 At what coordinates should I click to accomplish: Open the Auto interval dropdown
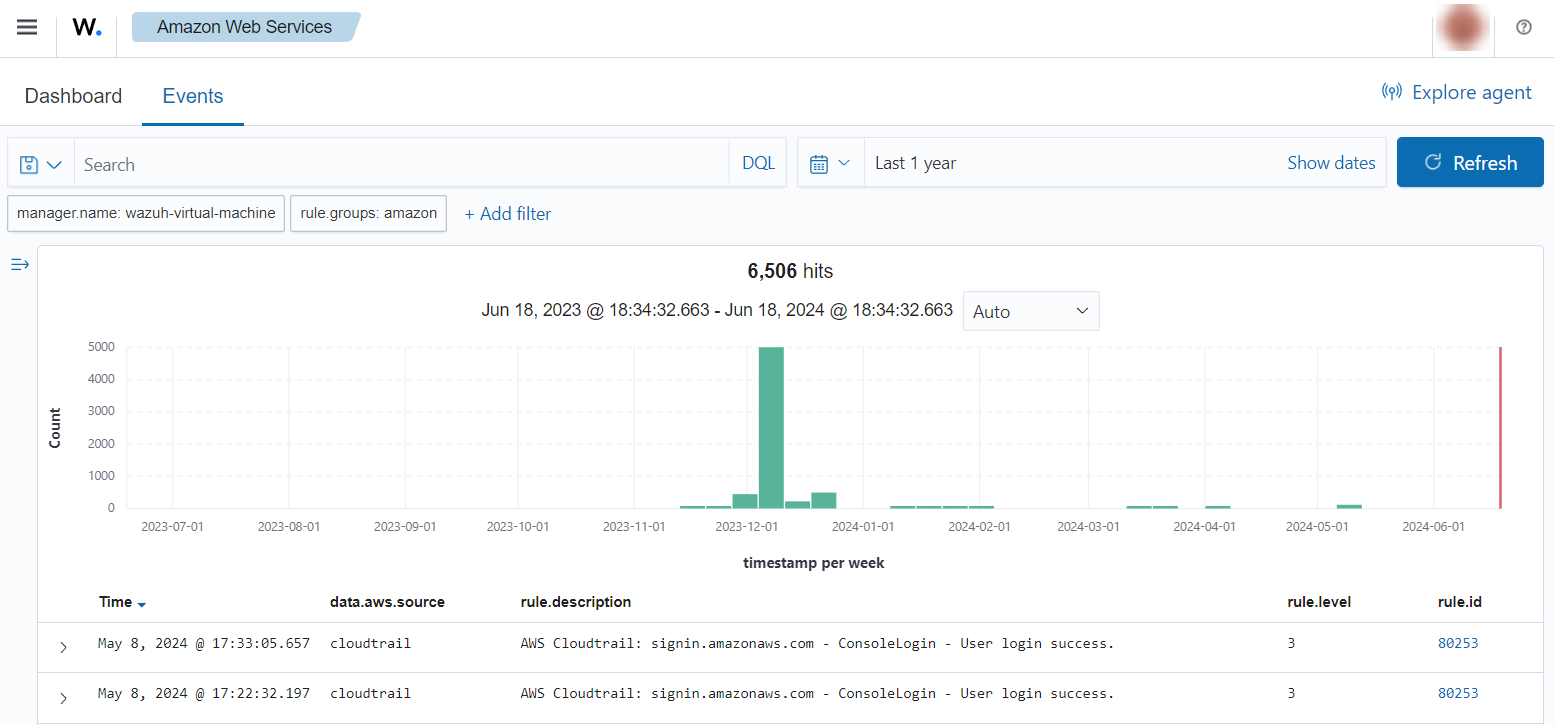coord(1030,311)
